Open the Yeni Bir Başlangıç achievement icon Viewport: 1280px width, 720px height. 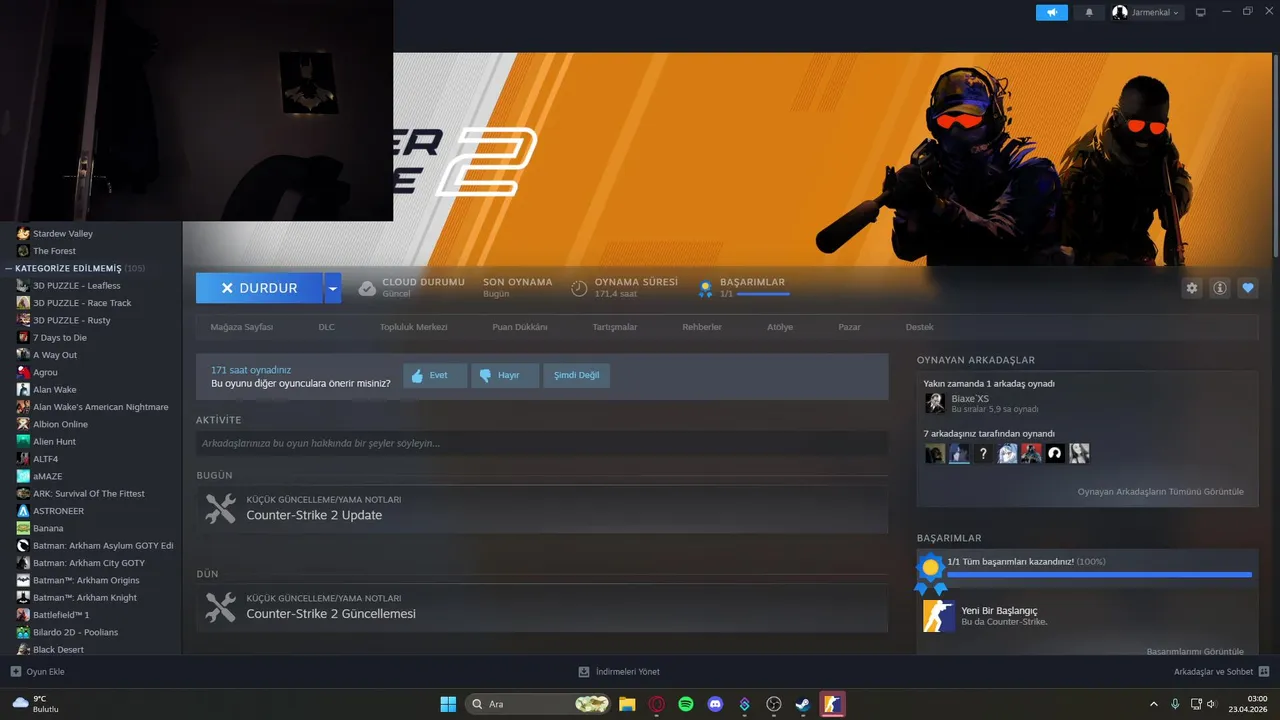939,616
